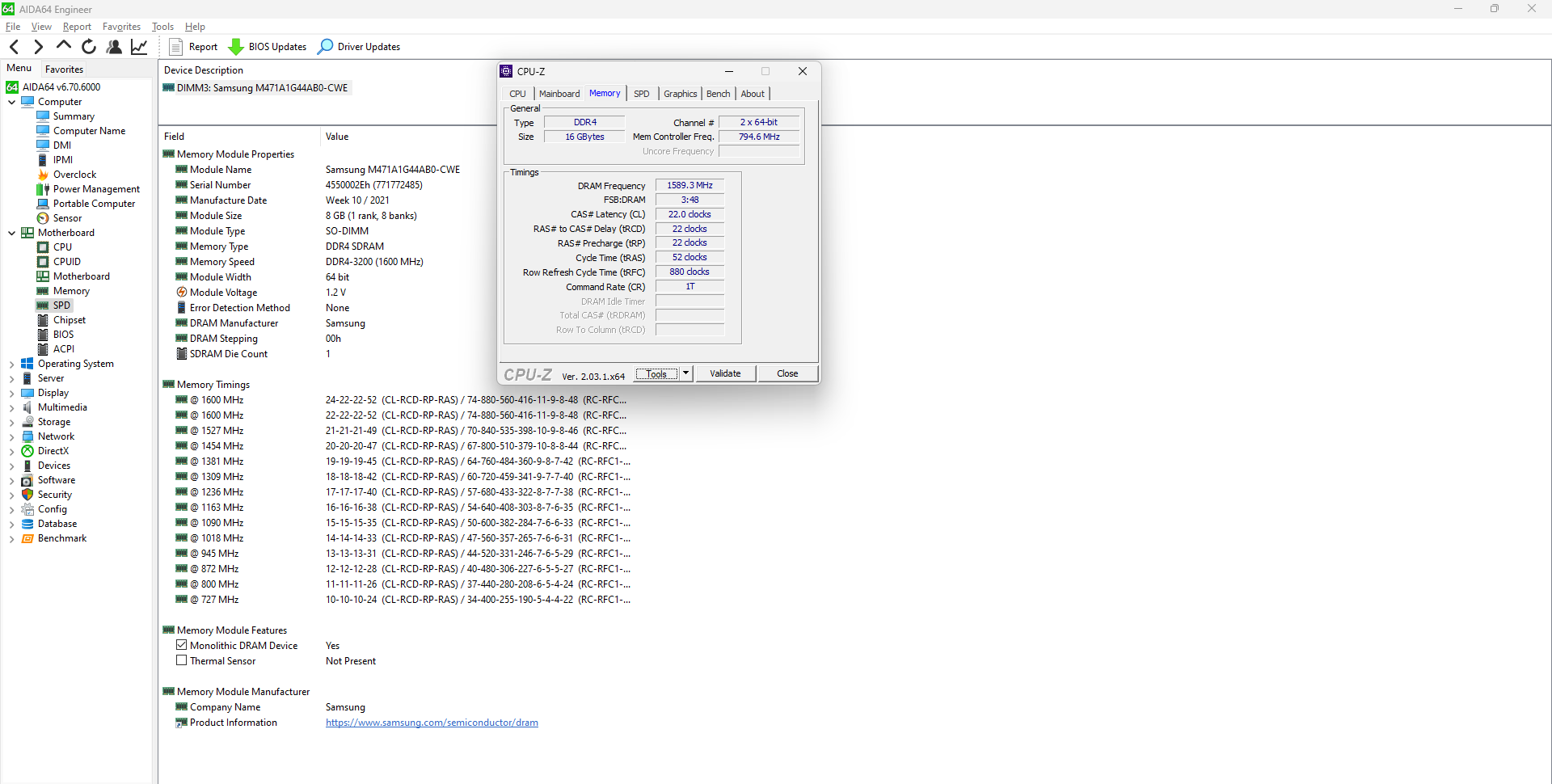Image resolution: width=1552 pixels, height=784 pixels.
Task: Expand the Operating System node
Action: coord(11,364)
